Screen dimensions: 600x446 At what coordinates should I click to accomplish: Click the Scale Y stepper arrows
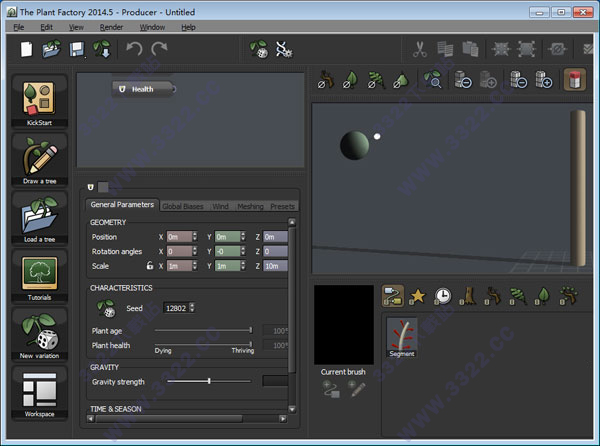pos(243,266)
